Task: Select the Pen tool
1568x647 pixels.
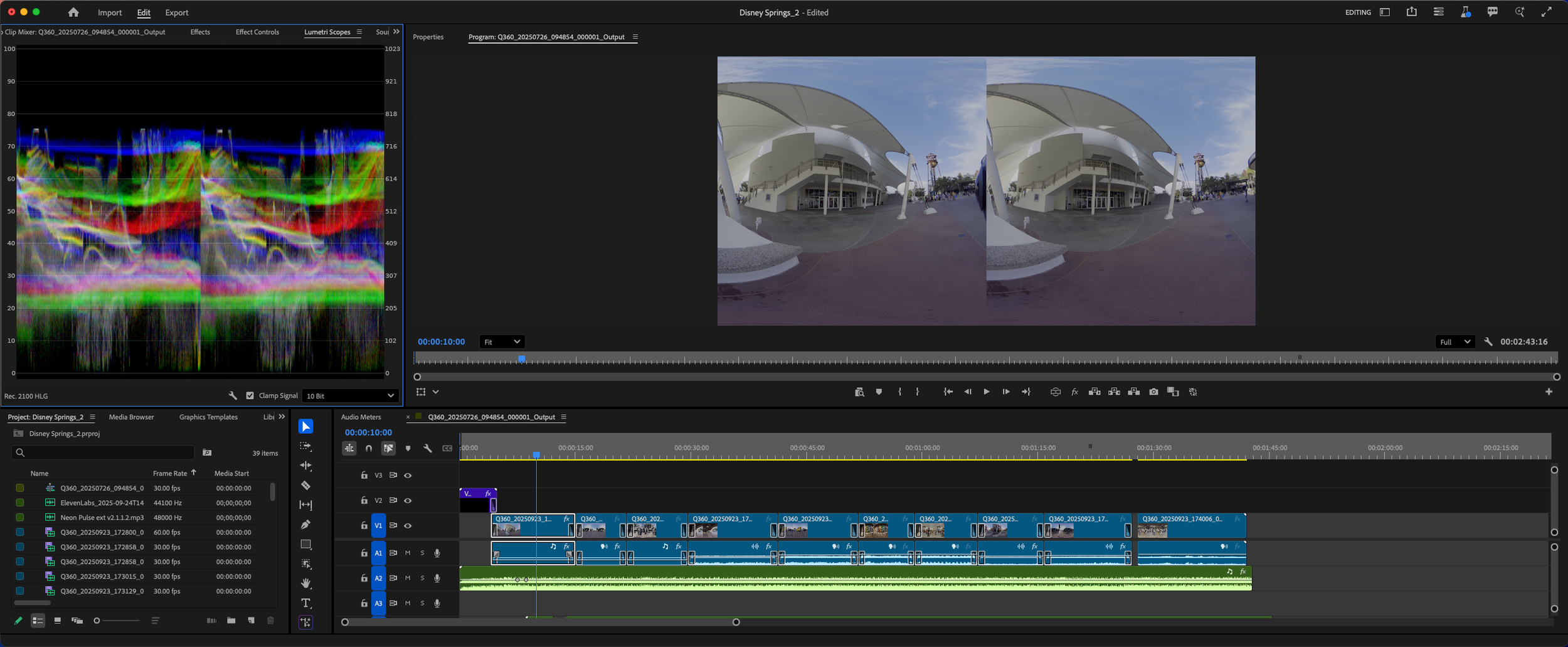Action: pyautogui.click(x=305, y=525)
